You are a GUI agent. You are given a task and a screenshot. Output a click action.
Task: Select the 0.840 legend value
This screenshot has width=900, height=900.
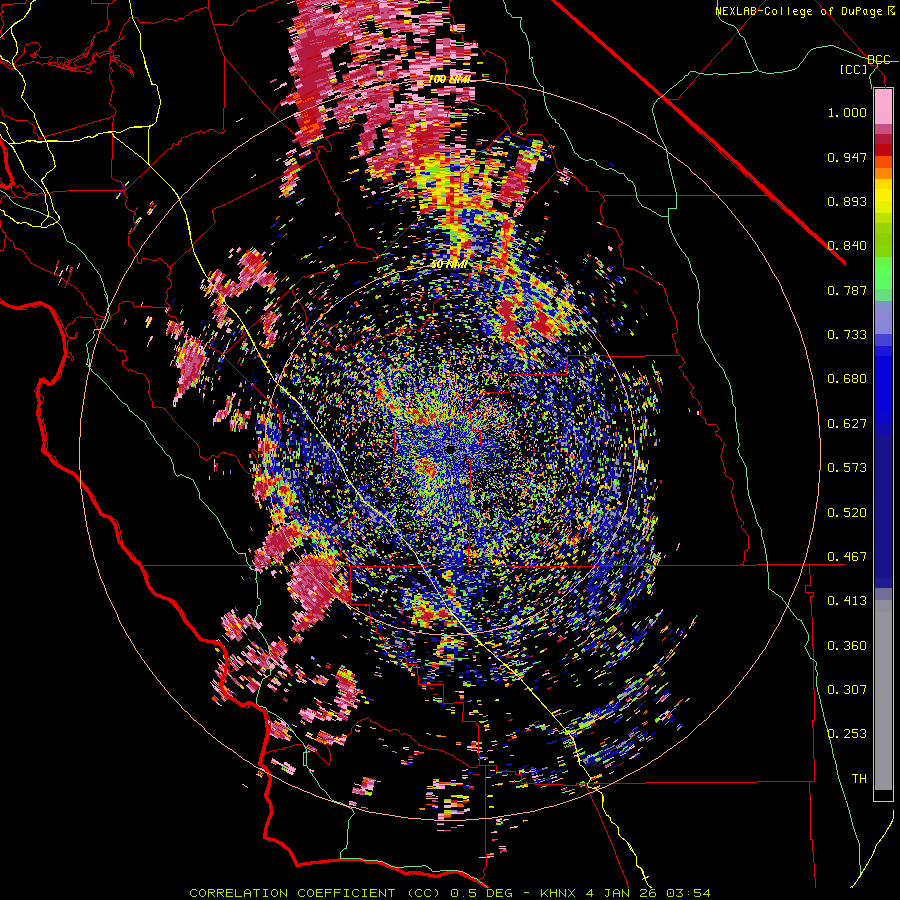[x=847, y=246]
